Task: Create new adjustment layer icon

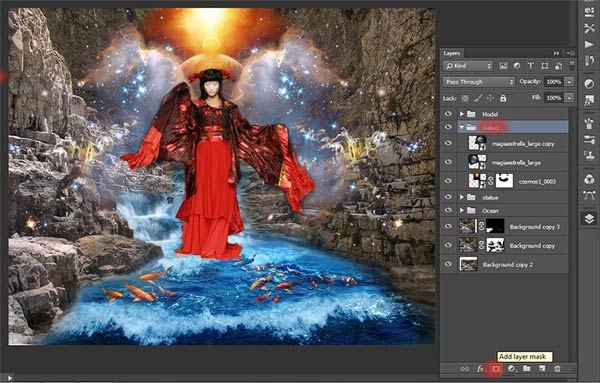Action: 512,369
